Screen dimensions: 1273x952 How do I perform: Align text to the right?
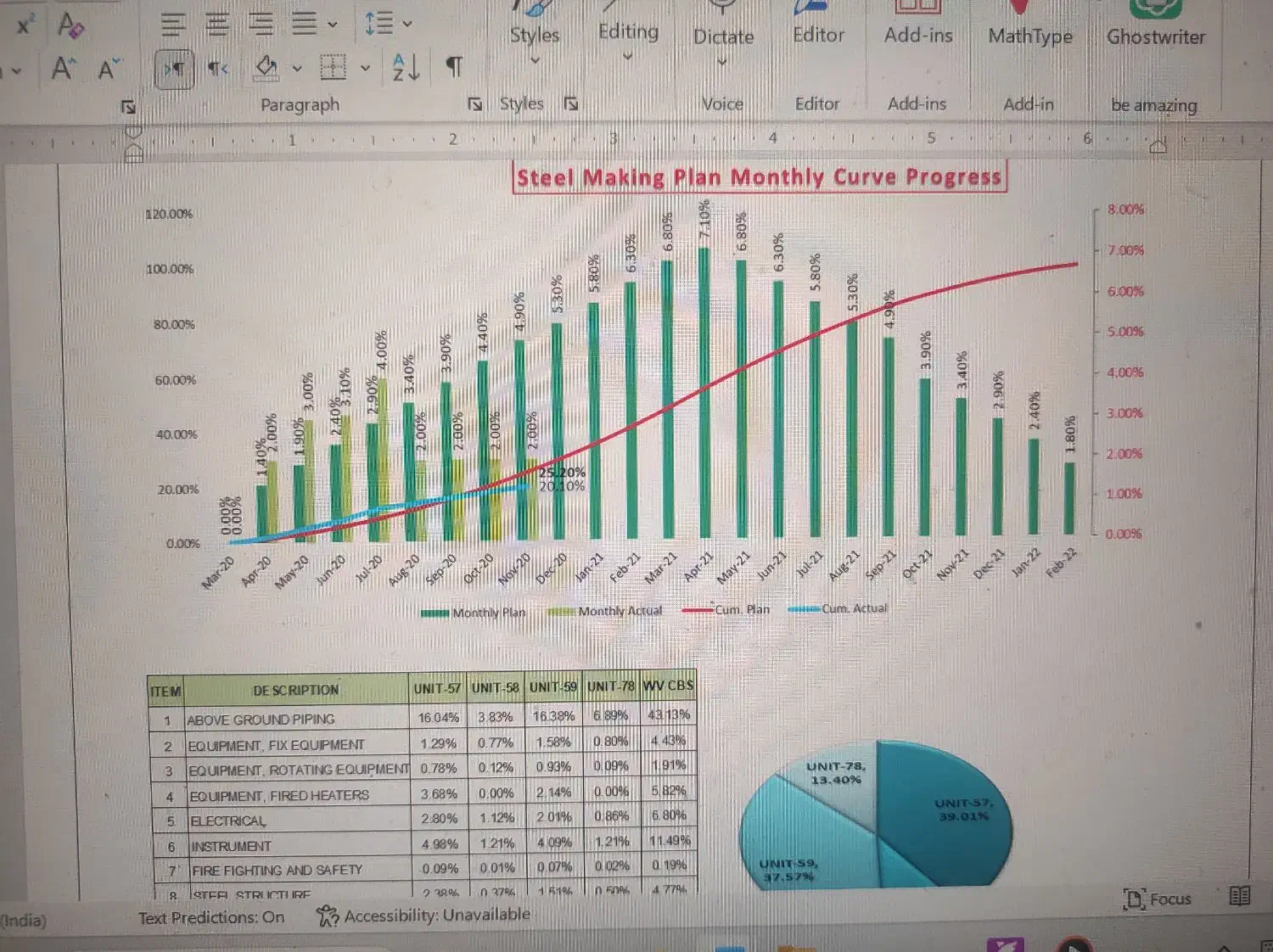[261, 24]
